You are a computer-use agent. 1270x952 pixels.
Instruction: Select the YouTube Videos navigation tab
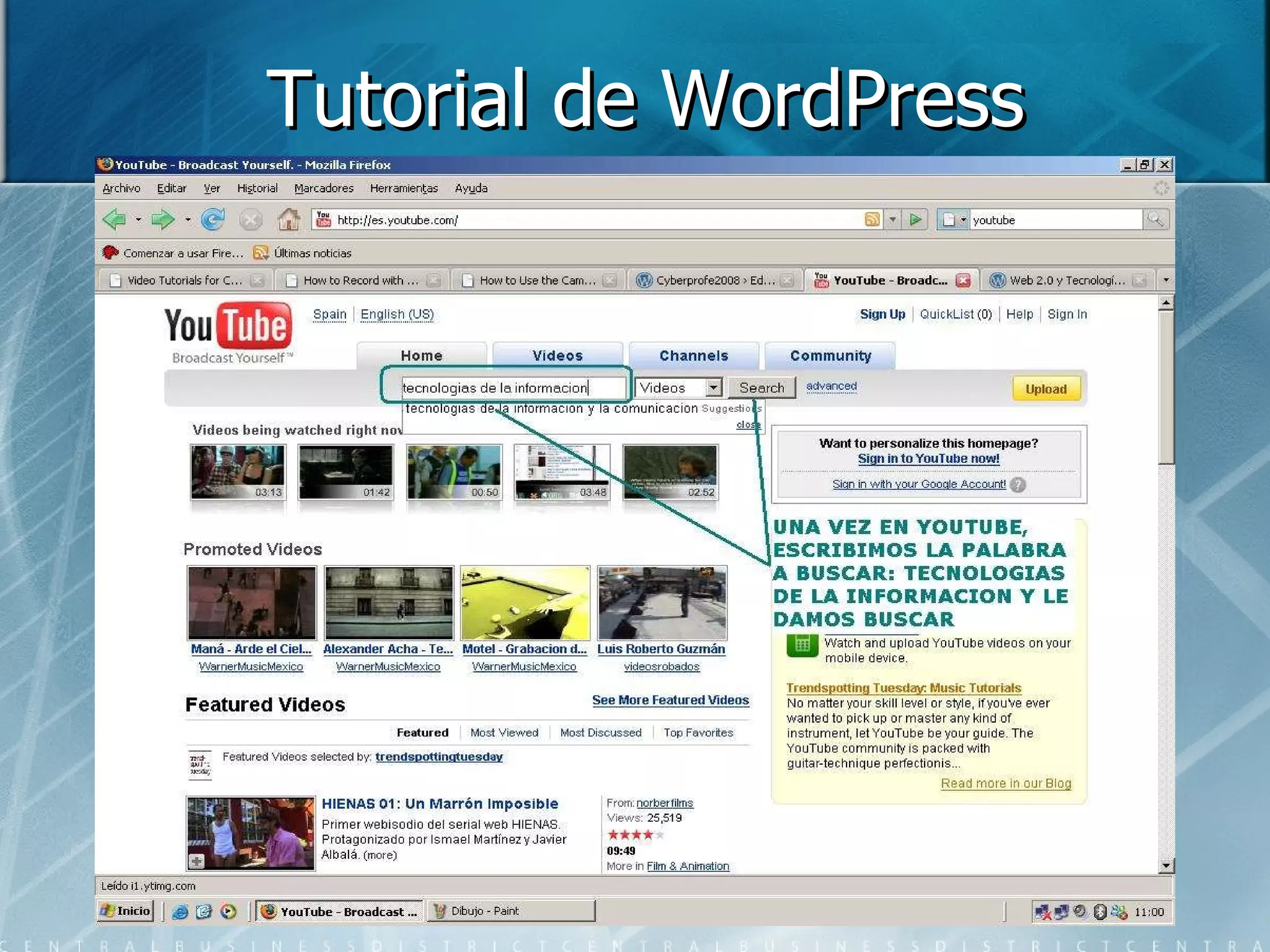coord(557,356)
